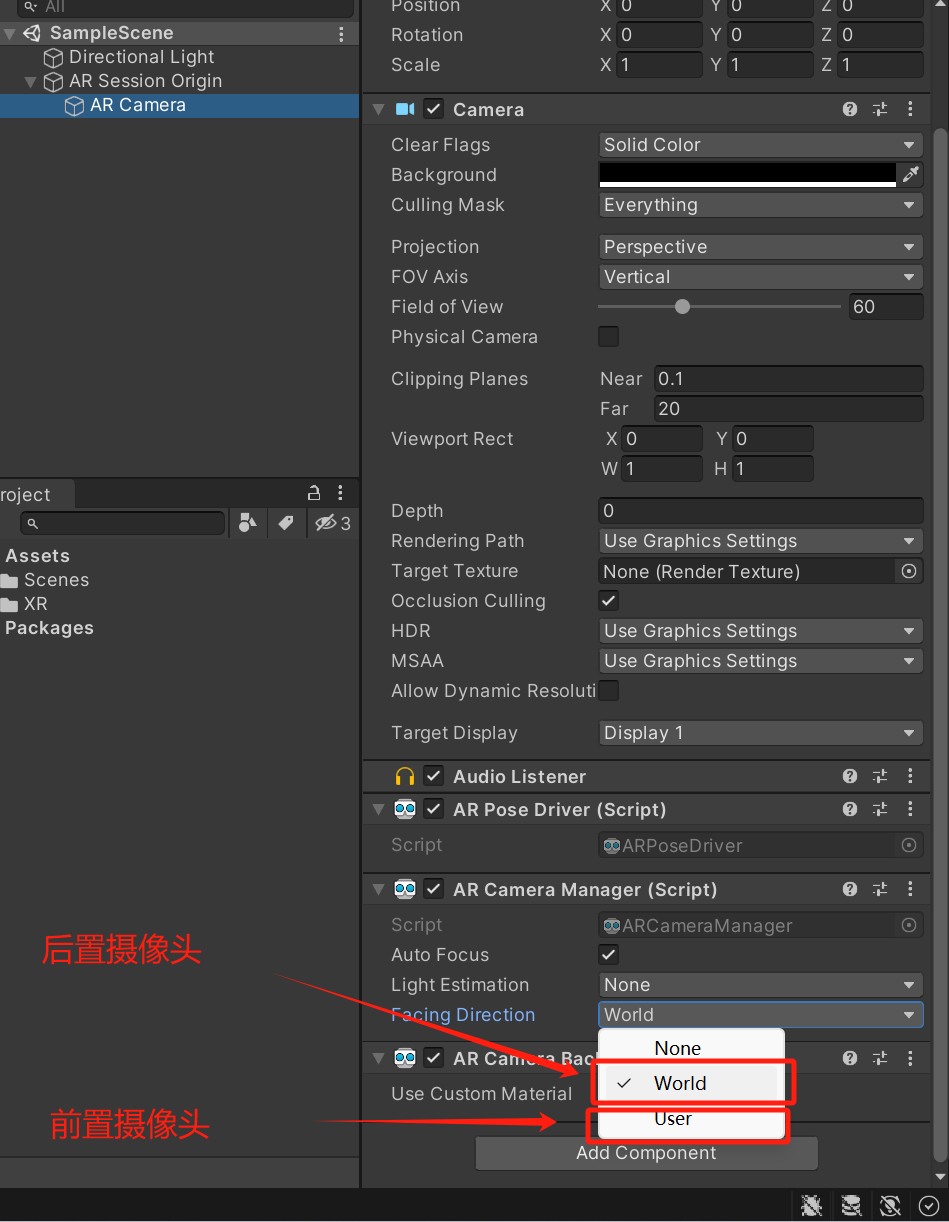
Task: Open Target Display dropdown
Action: 760,733
